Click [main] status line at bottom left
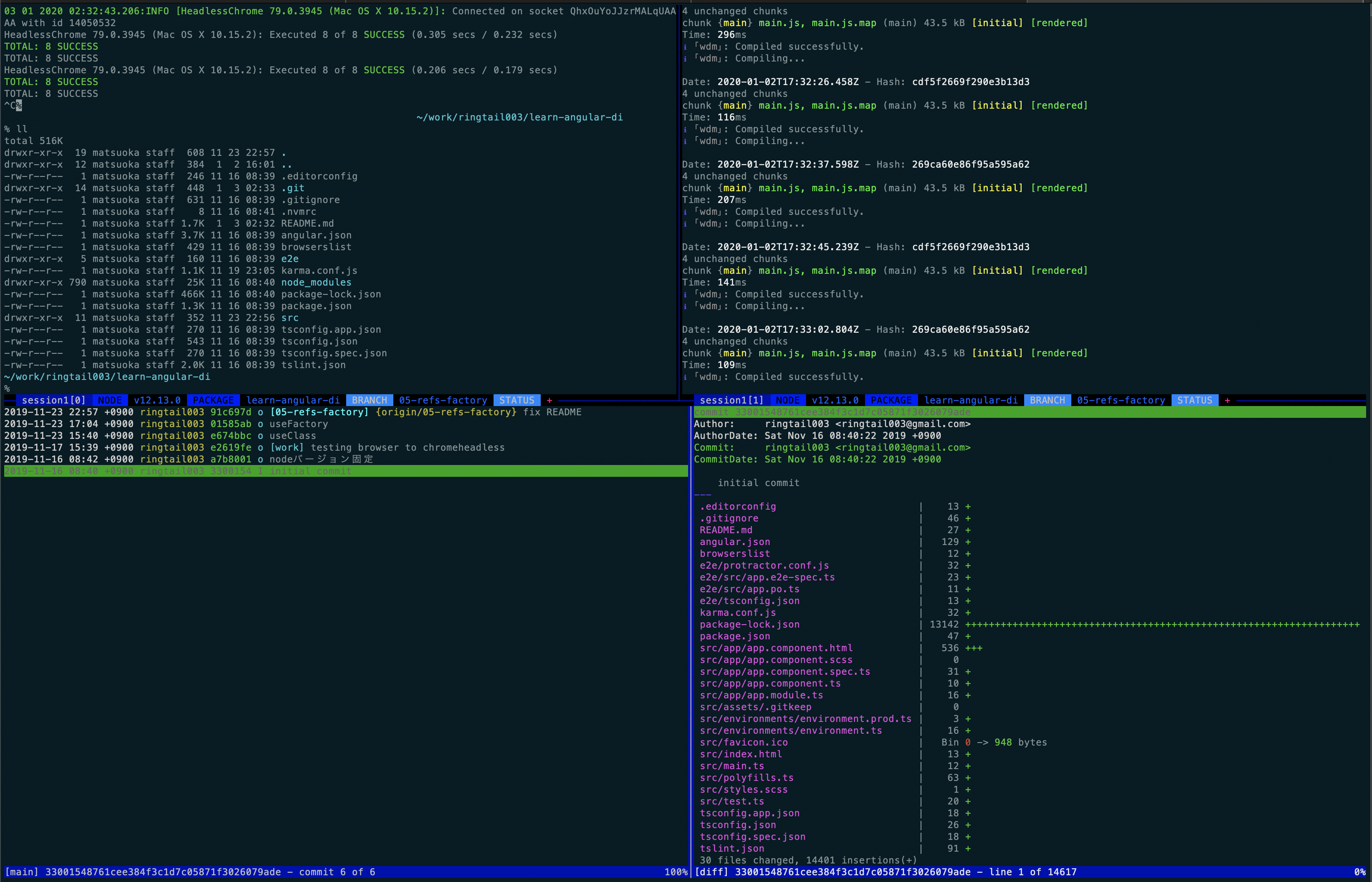This screenshot has height=882, width=1372. [x=346, y=872]
